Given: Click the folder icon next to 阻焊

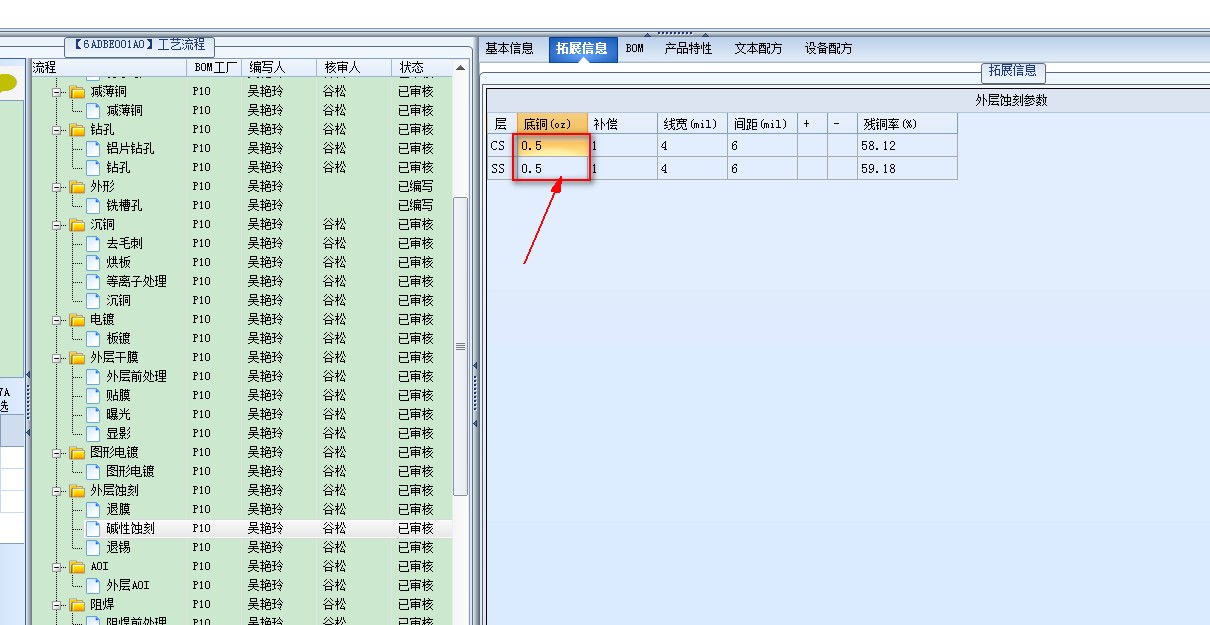Looking at the screenshot, I should (78, 604).
